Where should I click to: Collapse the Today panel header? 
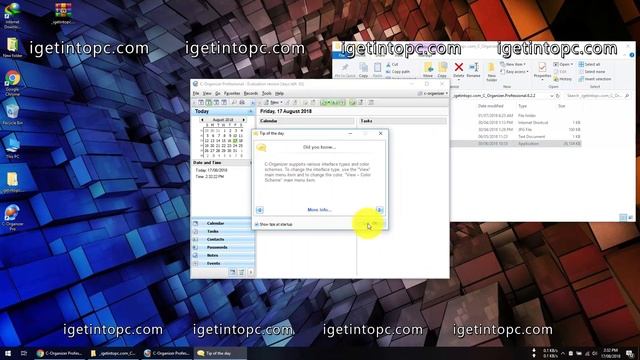click(x=251, y=111)
